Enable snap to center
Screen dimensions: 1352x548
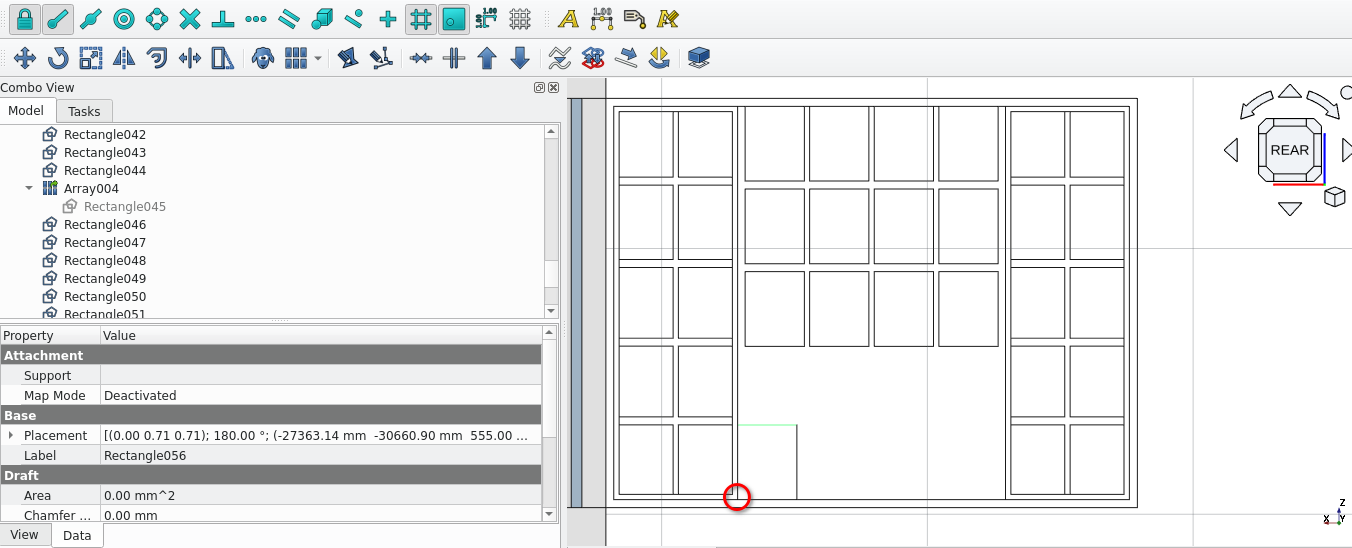[x=124, y=18]
